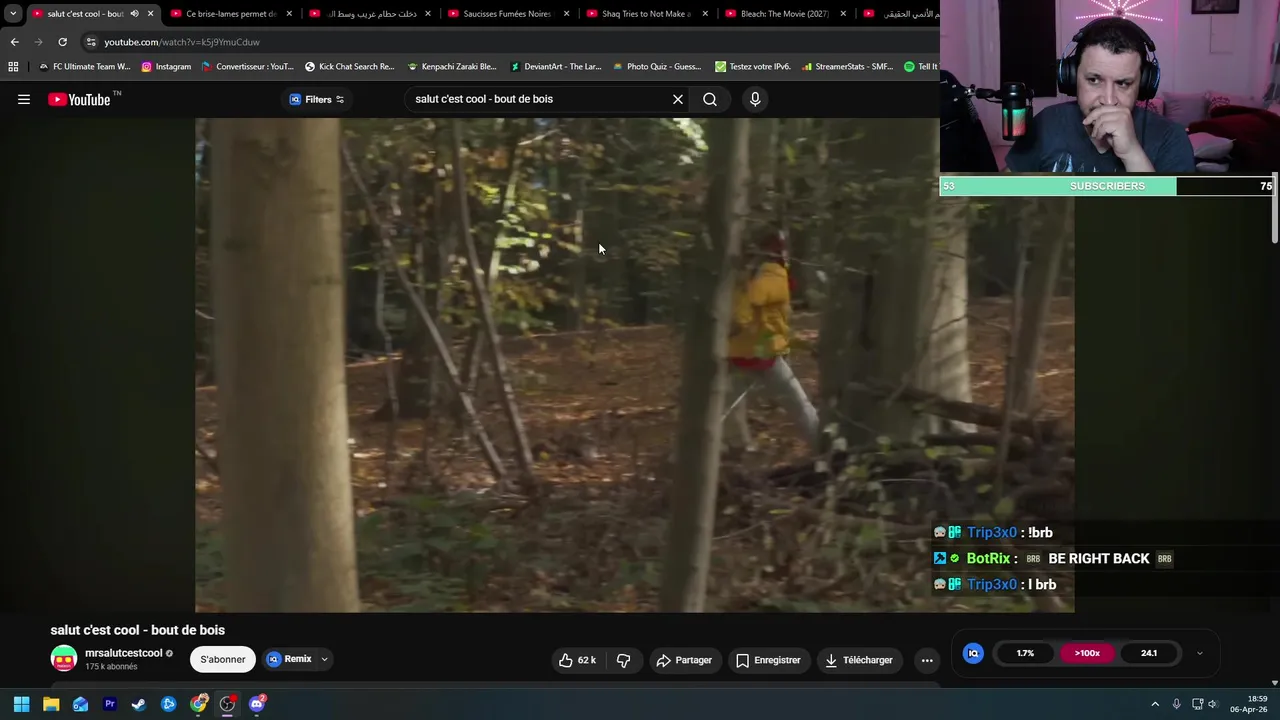The width and height of the screenshot is (1280, 720).
Task: Open the Instagram bookmark
Action: (166, 67)
